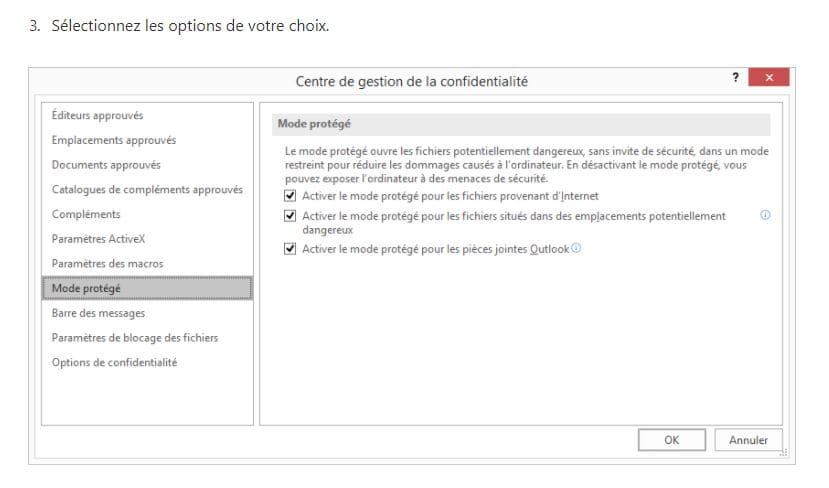Click the Annuler button
The height and width of the screenshot is (488, 829).
748,440
